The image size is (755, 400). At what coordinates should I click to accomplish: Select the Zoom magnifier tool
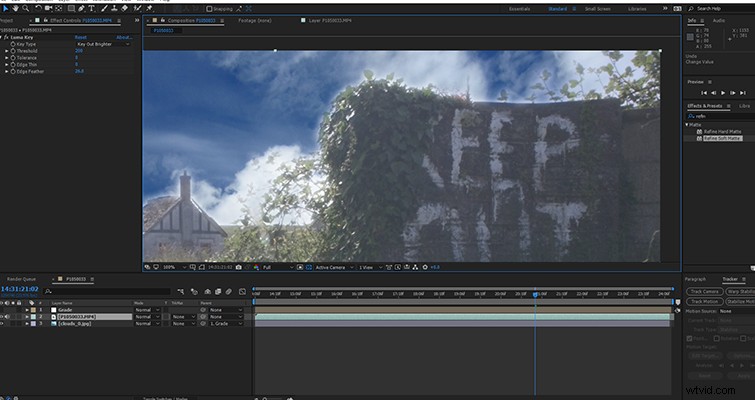[25, 9]
